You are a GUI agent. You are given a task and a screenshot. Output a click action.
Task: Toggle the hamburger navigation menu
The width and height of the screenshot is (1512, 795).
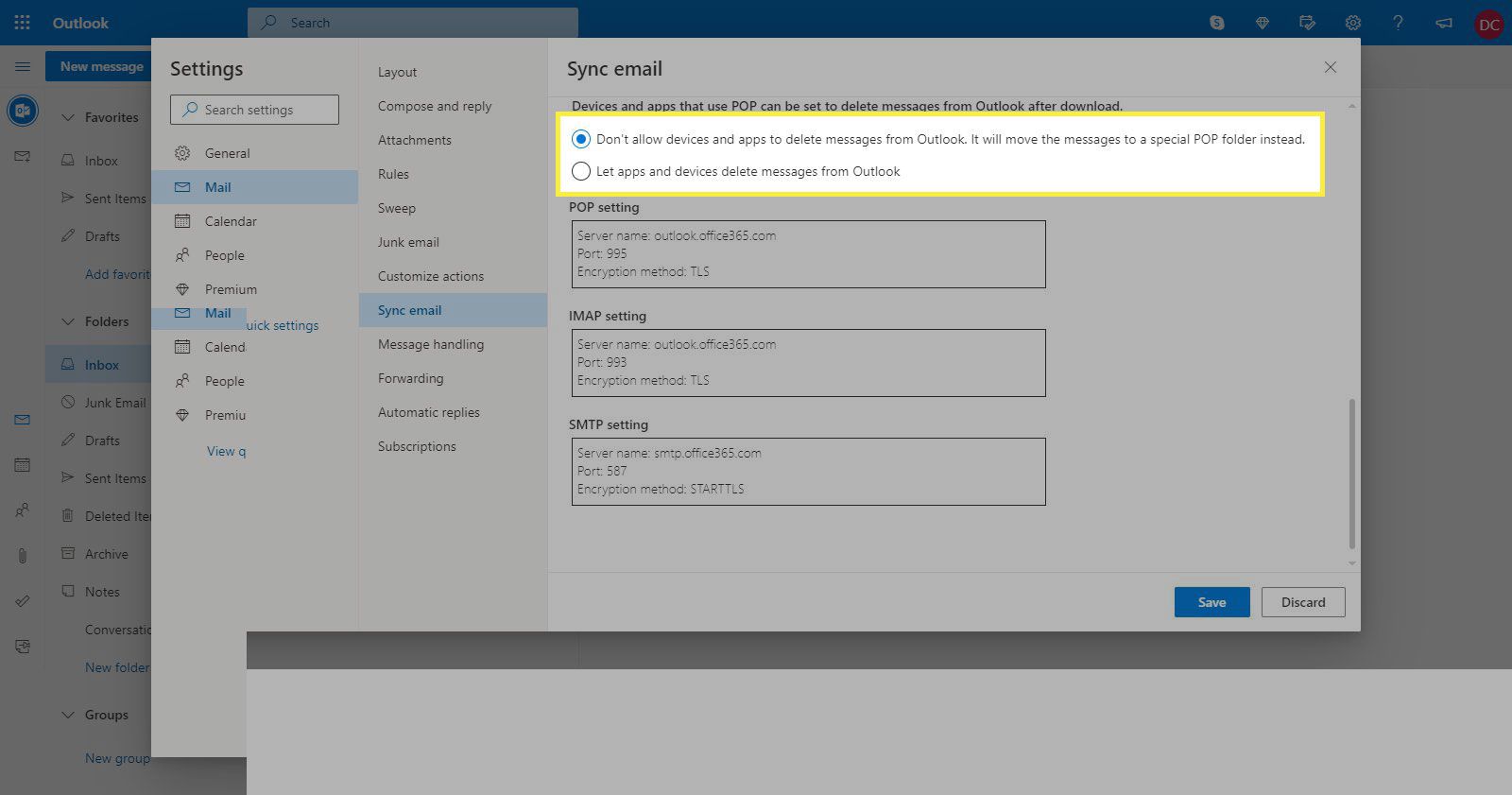coord(23,67)
